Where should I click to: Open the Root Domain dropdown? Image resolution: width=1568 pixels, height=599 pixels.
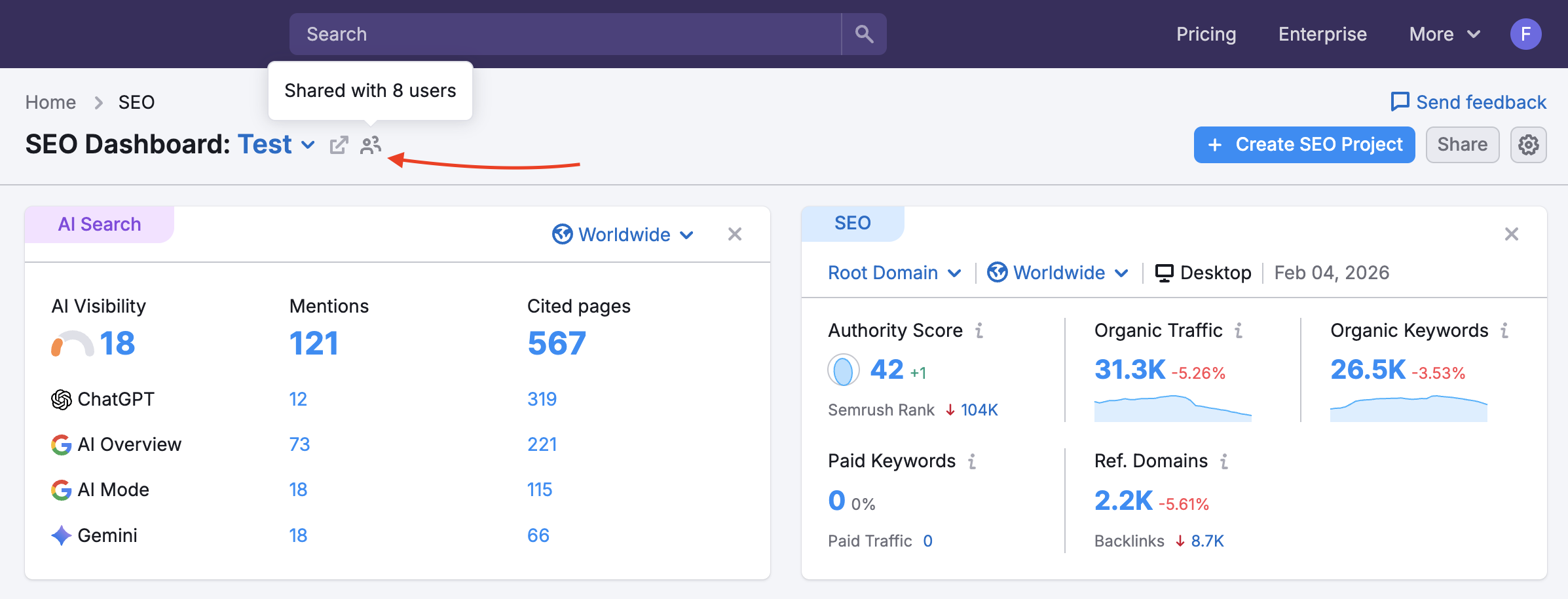pyautogui.click(x=894, y=272)
